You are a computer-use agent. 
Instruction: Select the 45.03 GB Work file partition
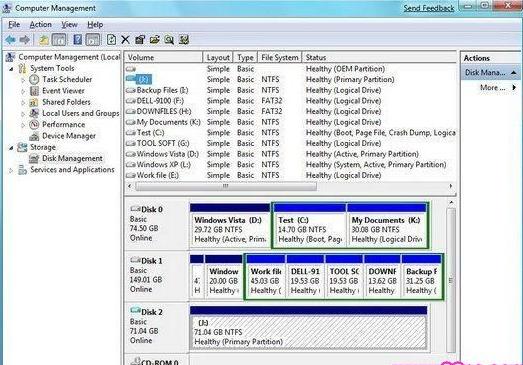(x=266, y=276)
